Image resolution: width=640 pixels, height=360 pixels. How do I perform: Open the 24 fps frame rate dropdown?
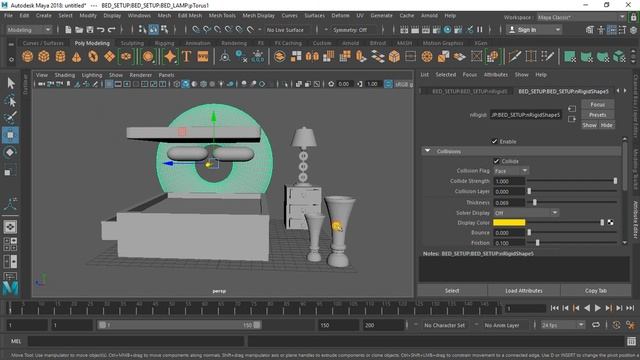[563, 325]
